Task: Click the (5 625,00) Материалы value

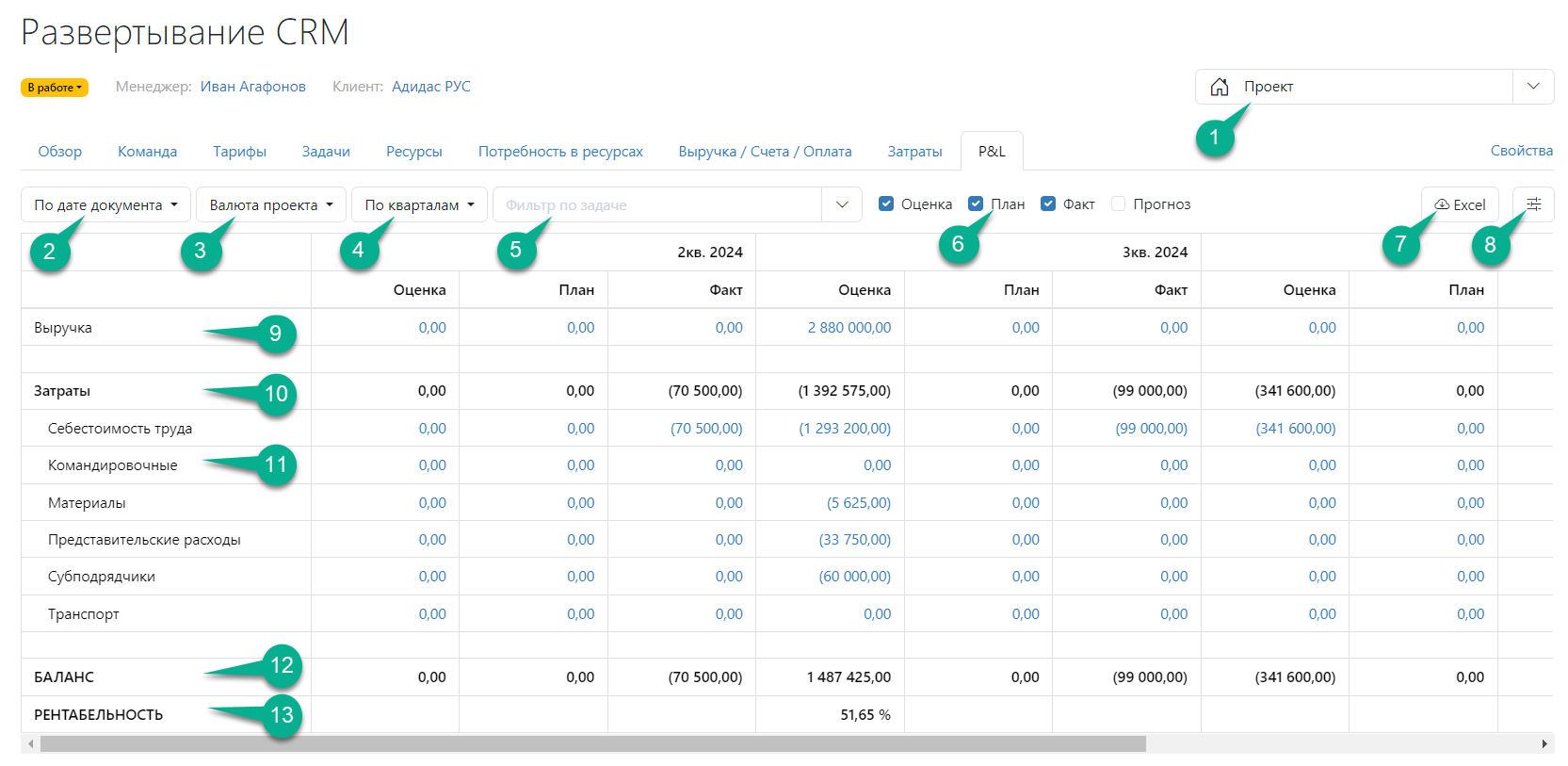Action: tap(859, 503)
